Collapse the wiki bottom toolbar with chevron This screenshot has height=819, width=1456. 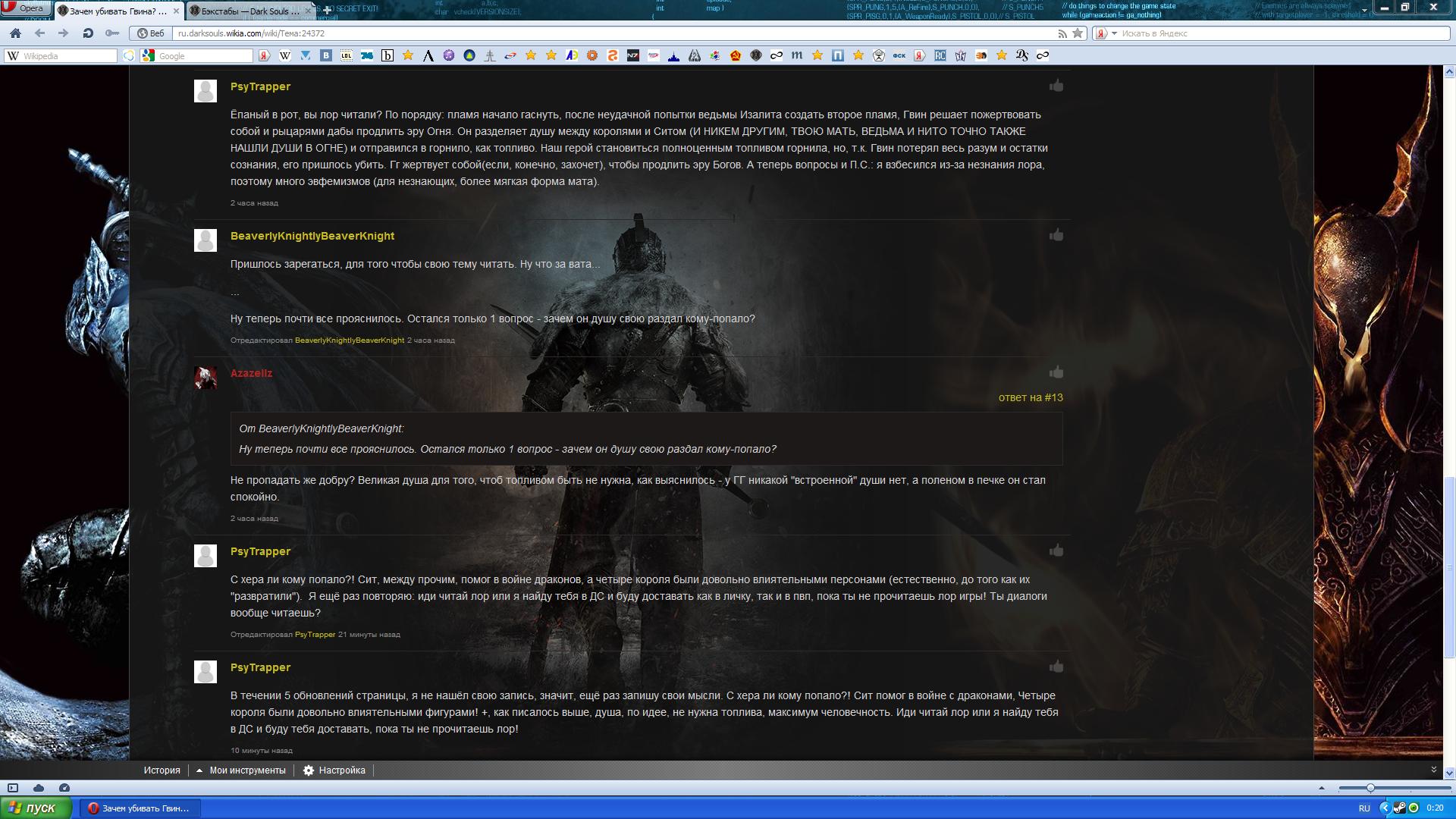1433,769
